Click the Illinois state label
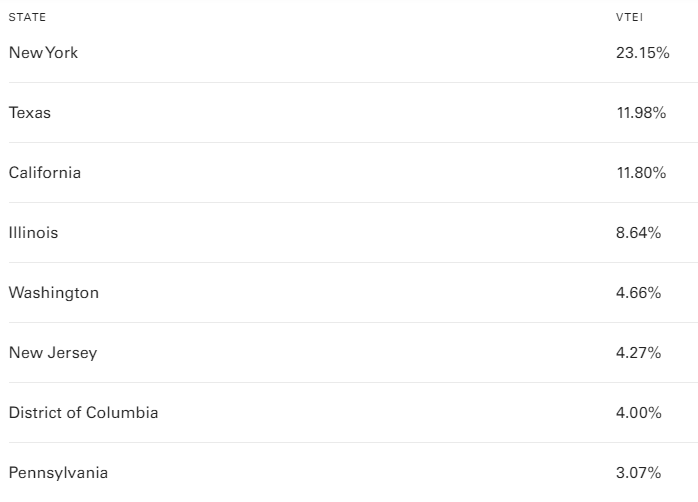Image resolution: width=698 pixels, height=502 pixels. click(34, 232)
